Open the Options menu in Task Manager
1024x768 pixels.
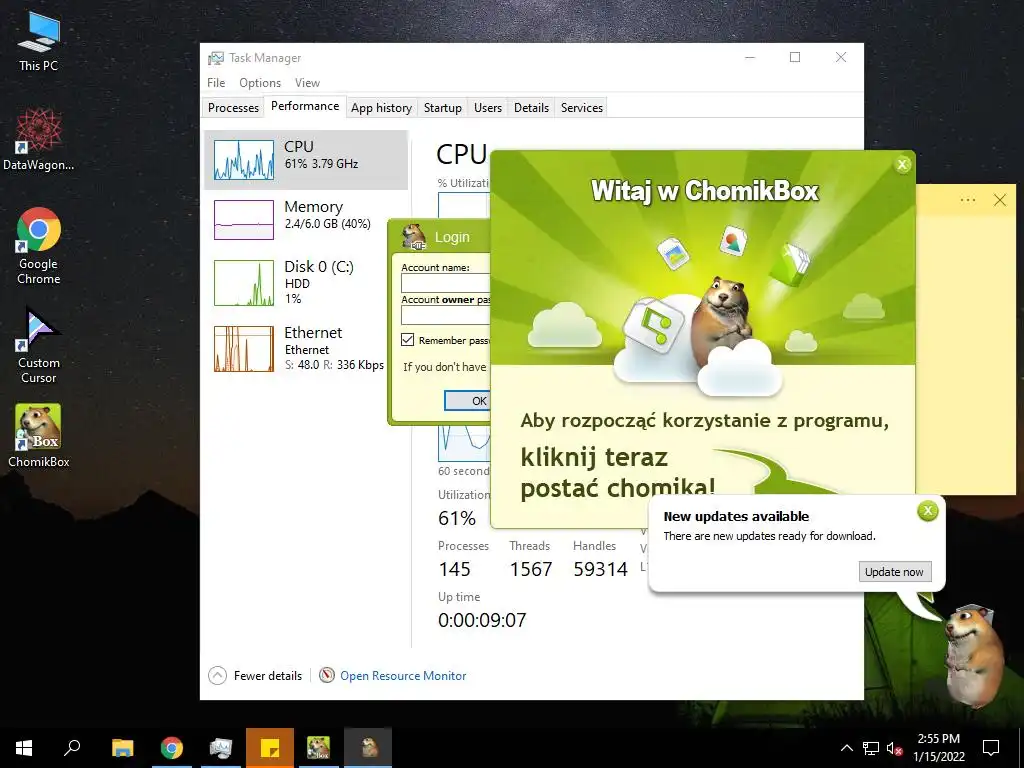tap(260, 83)
